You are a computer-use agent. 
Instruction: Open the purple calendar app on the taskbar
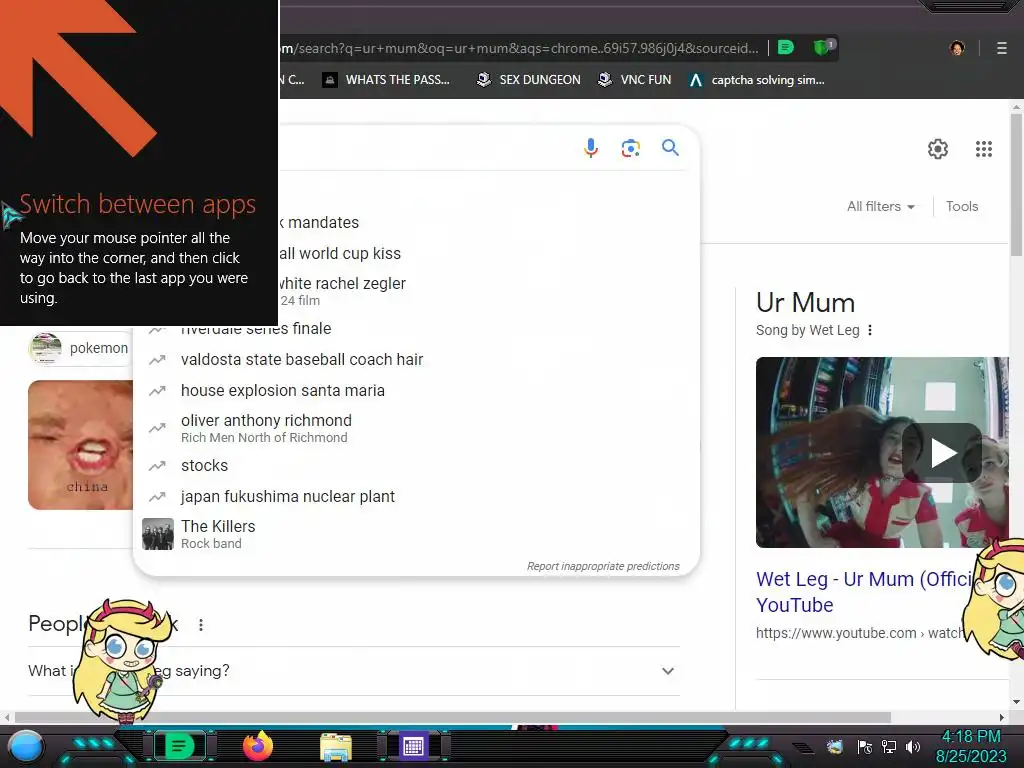(413, 746)
